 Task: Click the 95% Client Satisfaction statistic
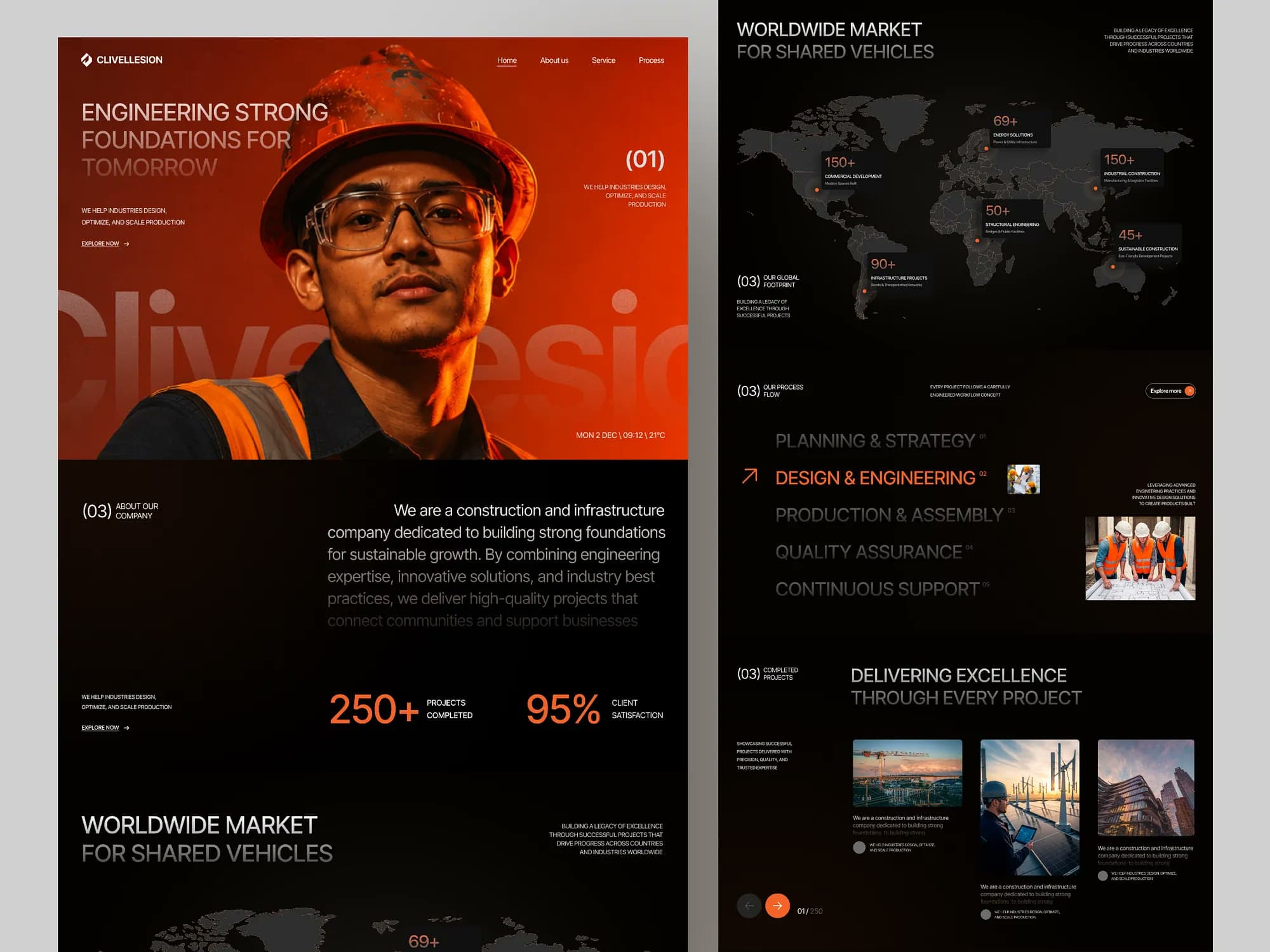[x=594, y=709]
